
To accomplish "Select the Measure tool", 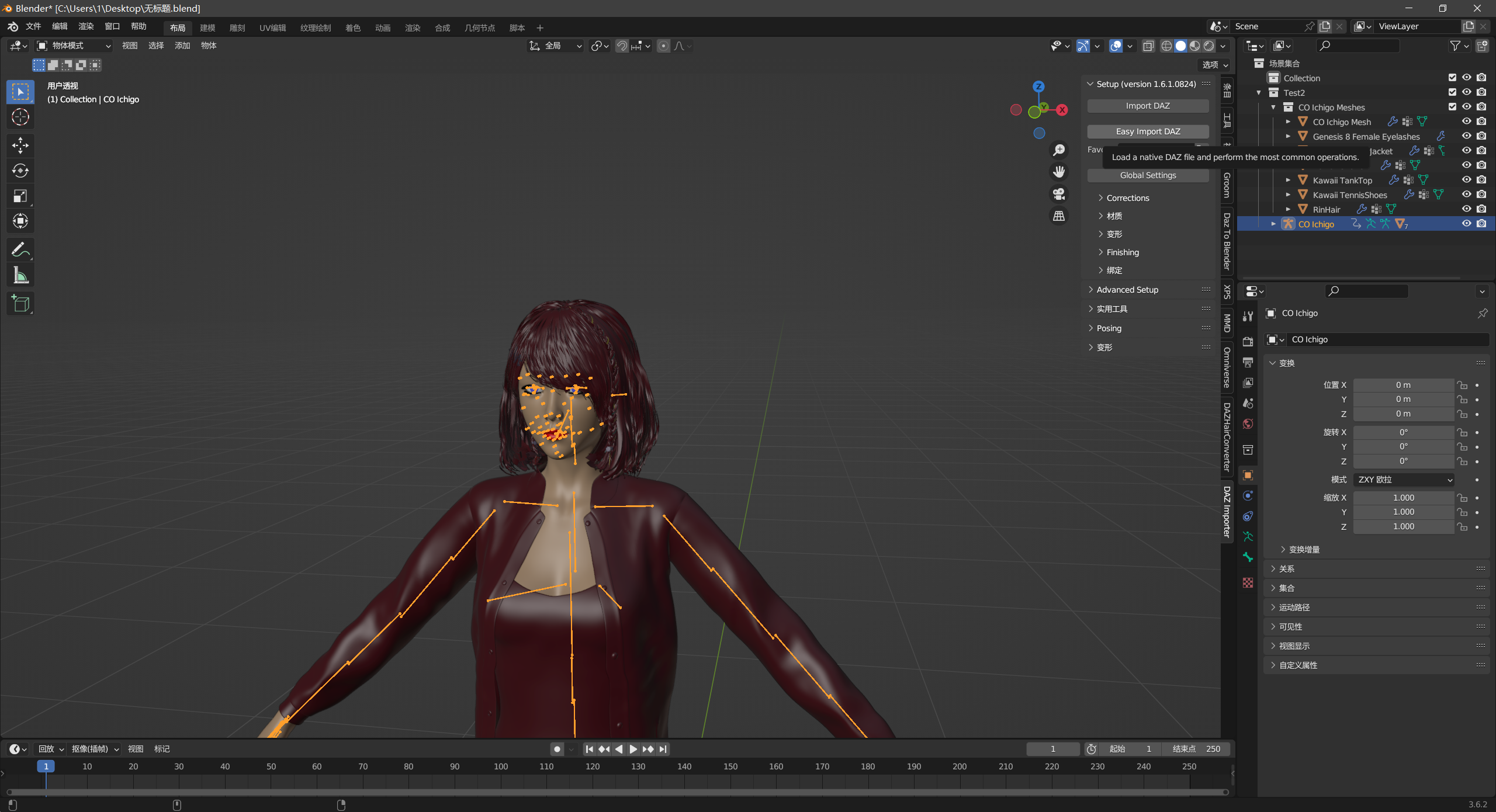I will pos(20,275).
